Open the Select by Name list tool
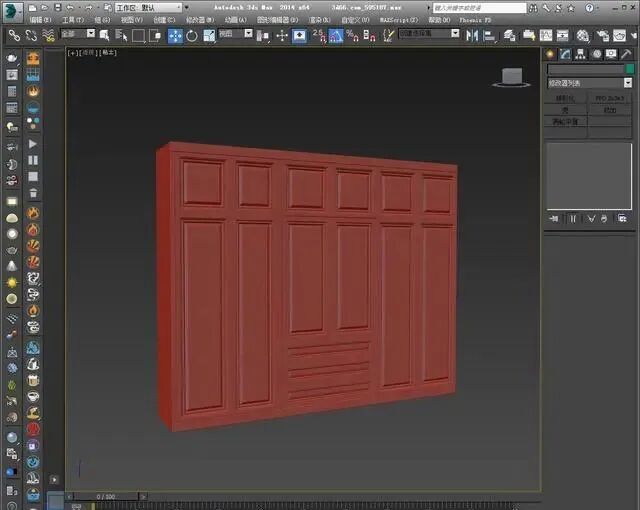Viewport: 640px width, 510px height. pos(121,35)
